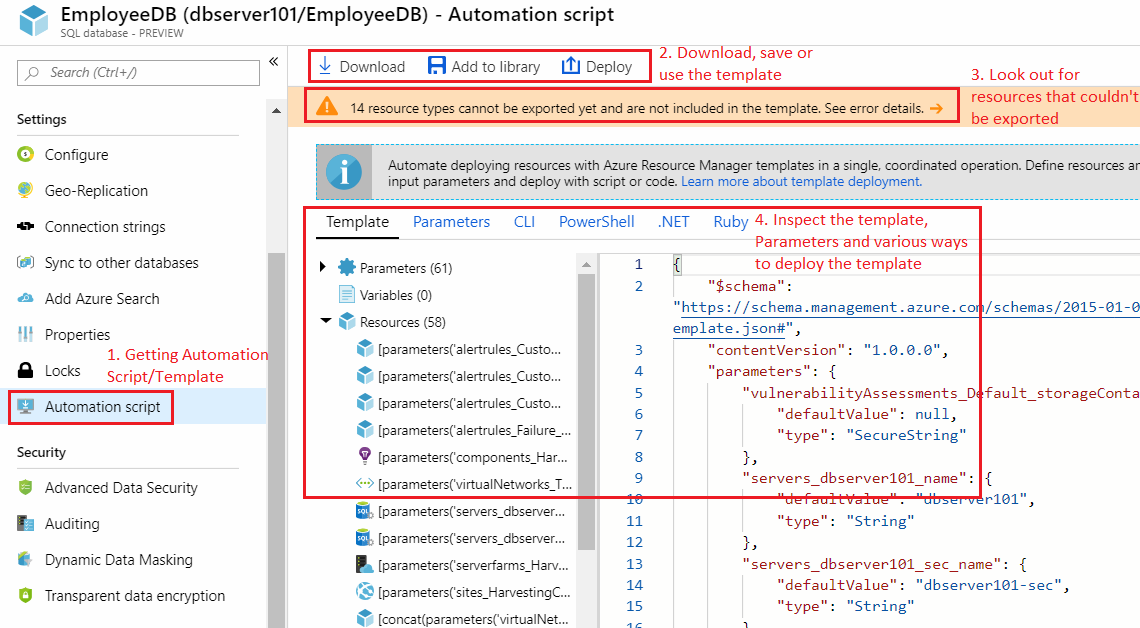
Task: Click the "servers_dbserver101_sec_name" key in code
Action: [x=872, y=564]
